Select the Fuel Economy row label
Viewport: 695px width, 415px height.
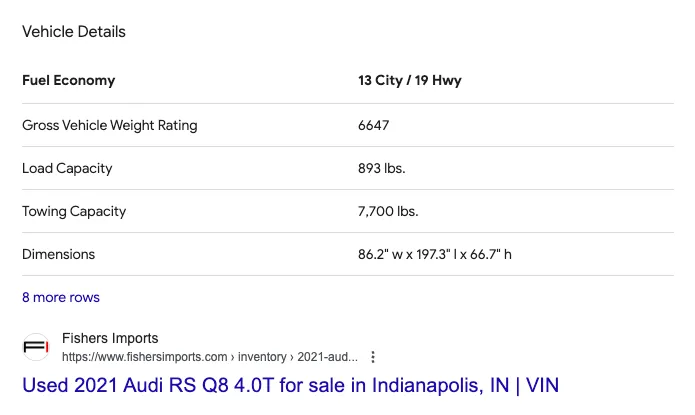69,80
